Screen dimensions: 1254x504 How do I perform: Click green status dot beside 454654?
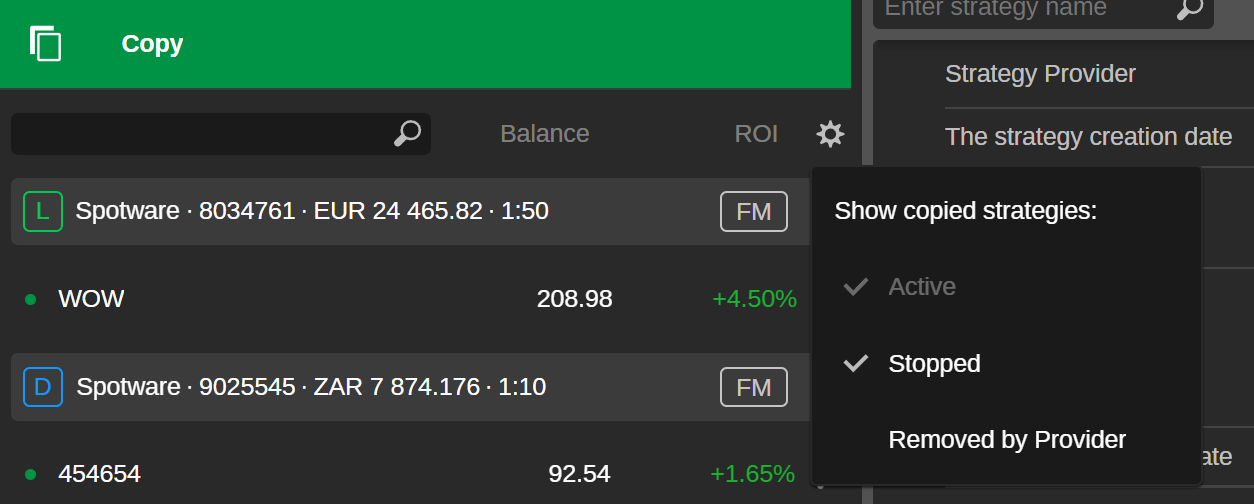tap(30, 474)
